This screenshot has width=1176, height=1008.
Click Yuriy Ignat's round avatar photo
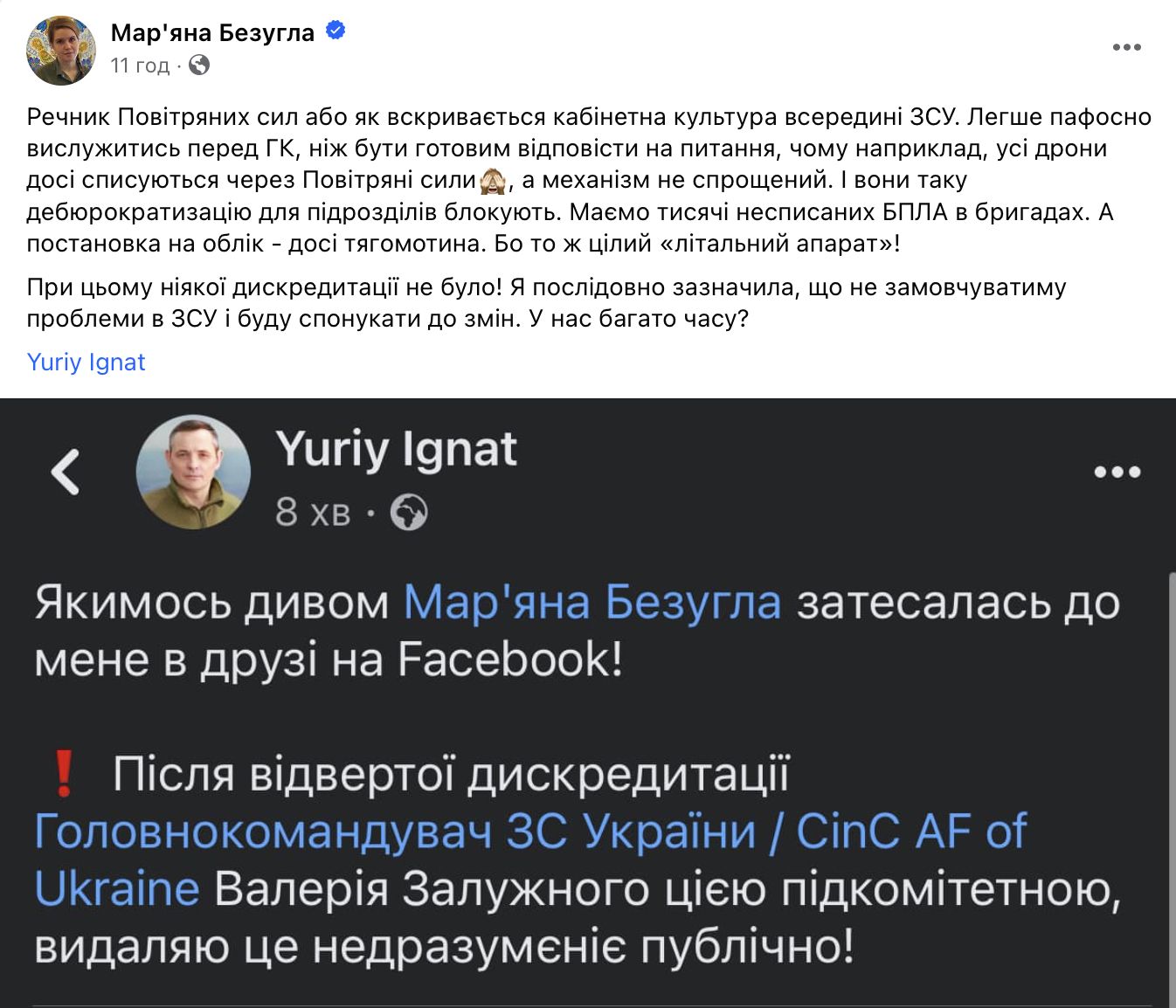[193, 472]
